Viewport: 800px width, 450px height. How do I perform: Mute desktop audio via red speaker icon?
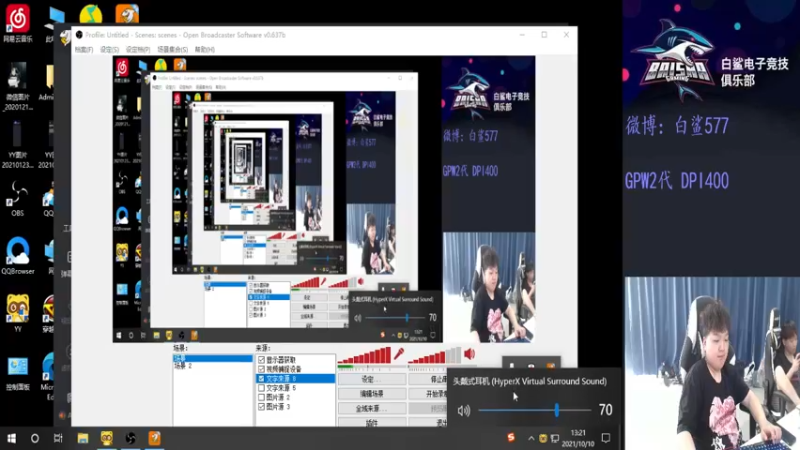[469, 354]
